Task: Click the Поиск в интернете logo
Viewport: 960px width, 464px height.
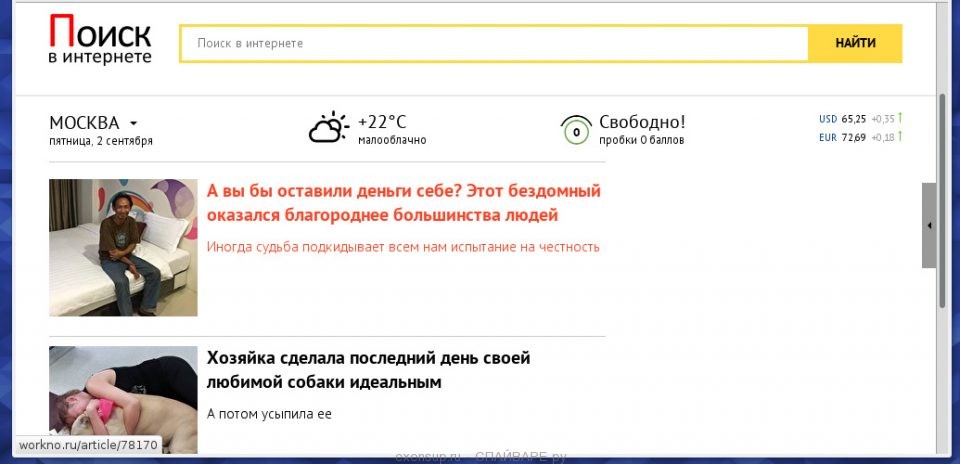Action: pos(100,42)
